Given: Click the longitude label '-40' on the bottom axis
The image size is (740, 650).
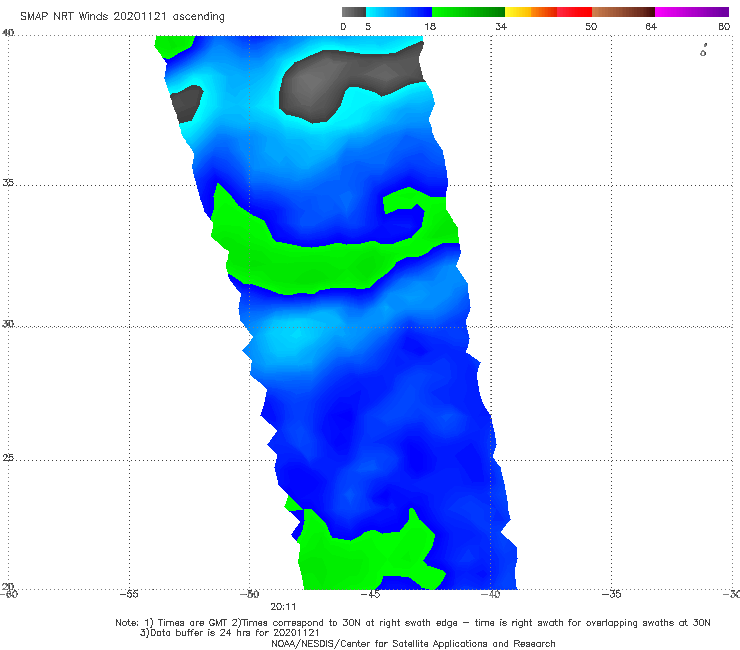Looking at the screenshot, I should [490, 594].
